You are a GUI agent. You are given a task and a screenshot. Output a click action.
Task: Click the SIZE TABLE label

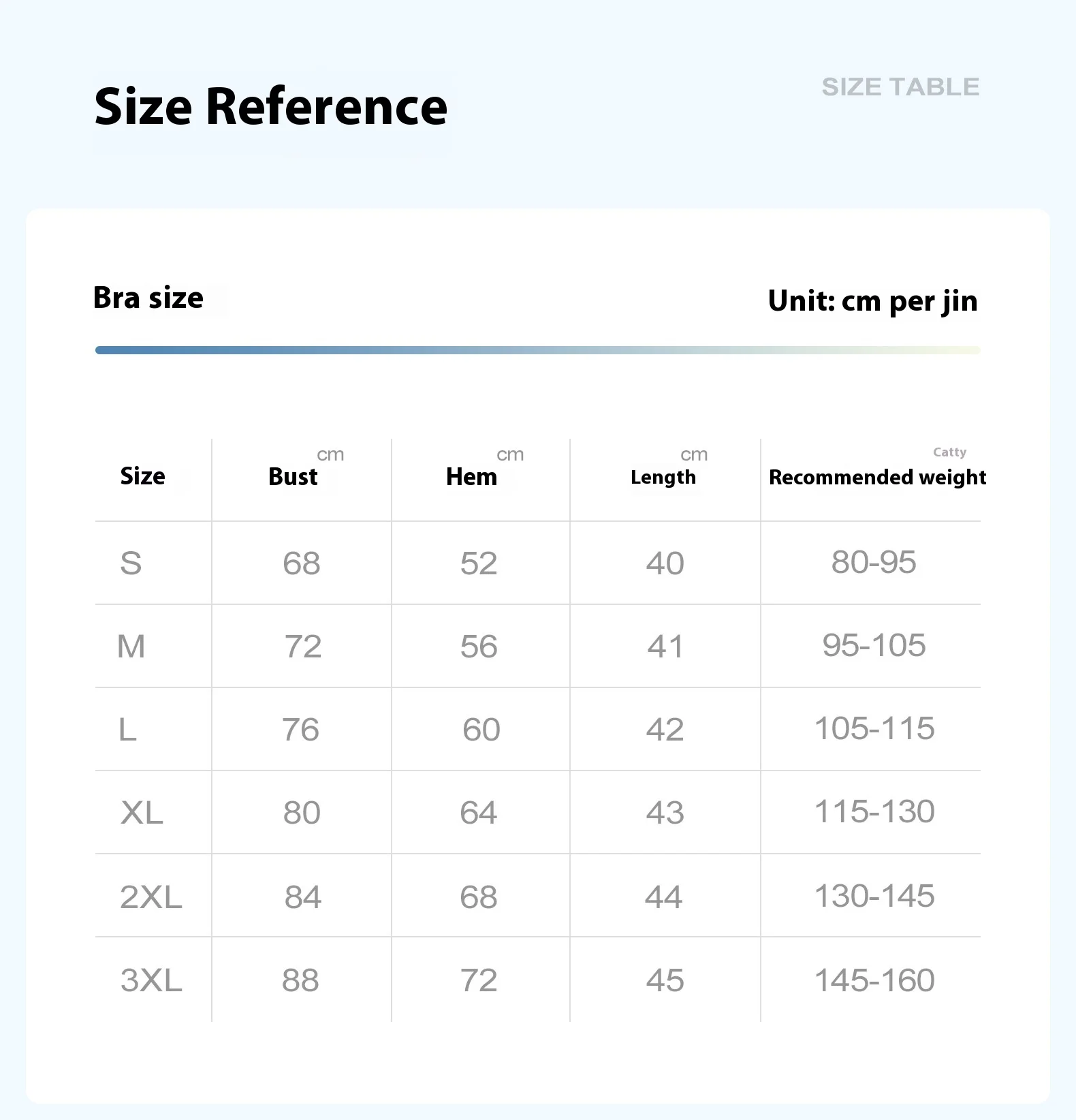900,87
